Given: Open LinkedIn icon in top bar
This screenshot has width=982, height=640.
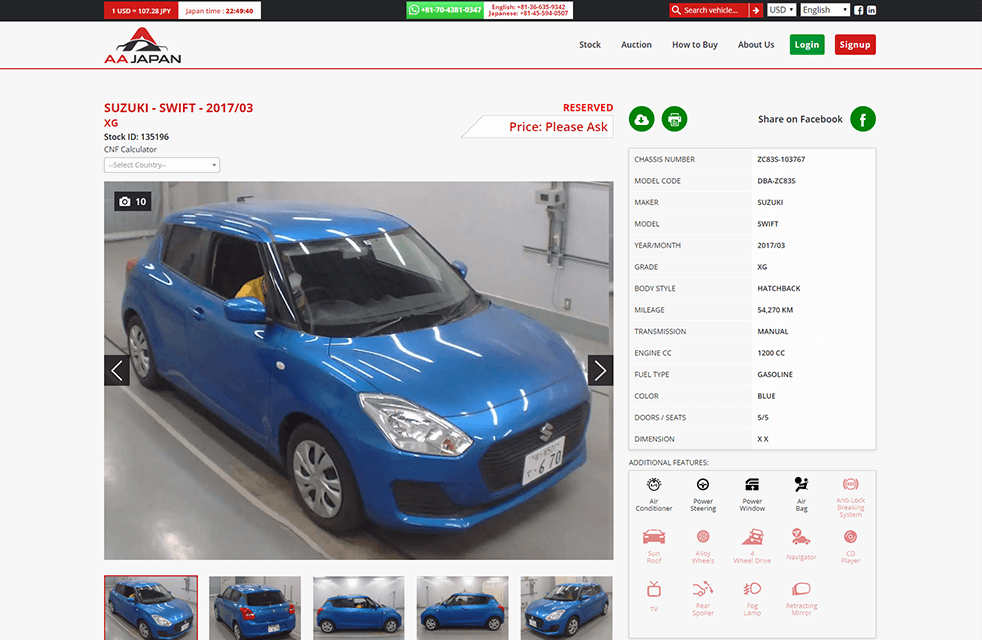Looking at the screenshot, I should tap(872, 10).
